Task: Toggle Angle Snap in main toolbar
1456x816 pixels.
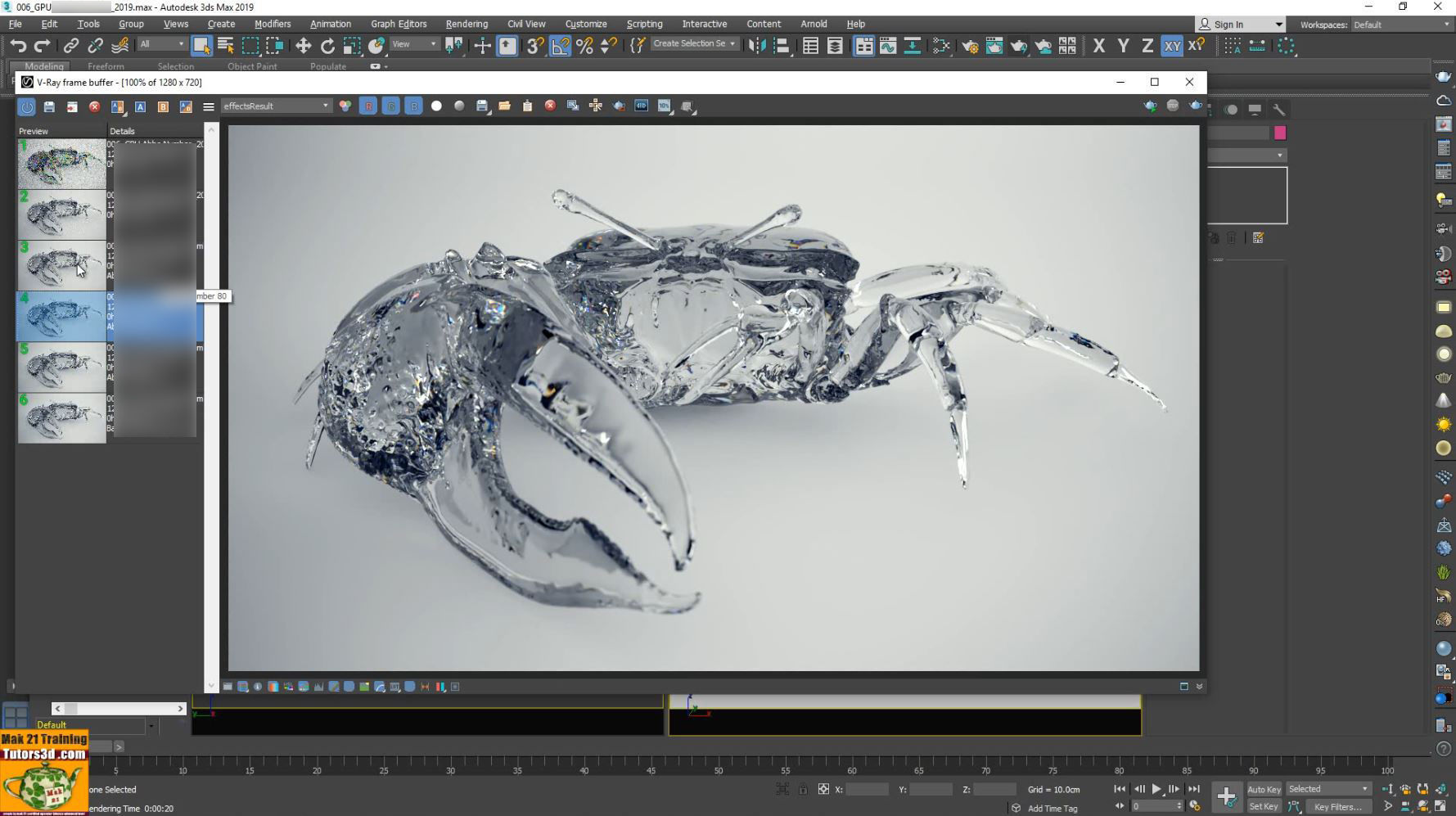Action: click(x=560, y=46)
